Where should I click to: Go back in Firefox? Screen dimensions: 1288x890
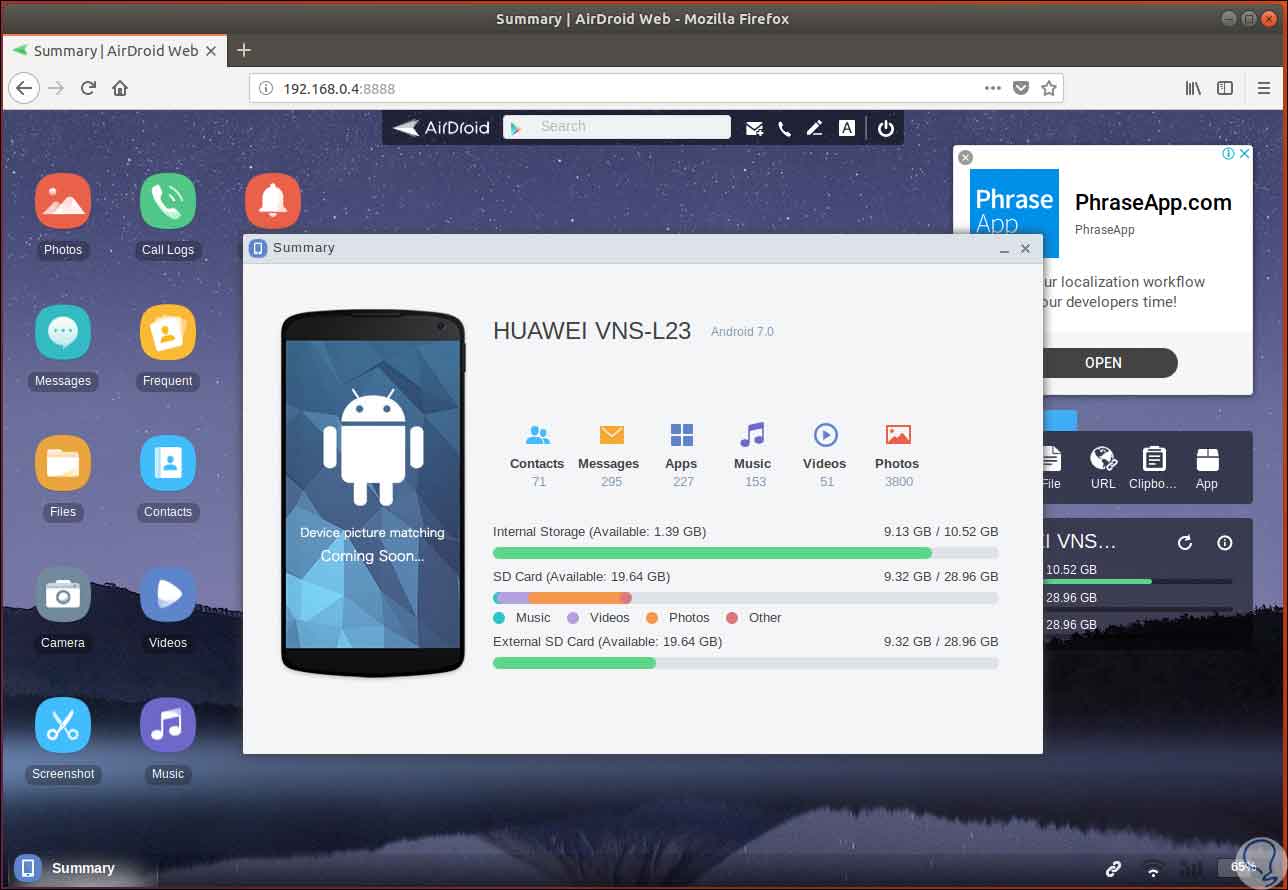[x=24, y=88]
